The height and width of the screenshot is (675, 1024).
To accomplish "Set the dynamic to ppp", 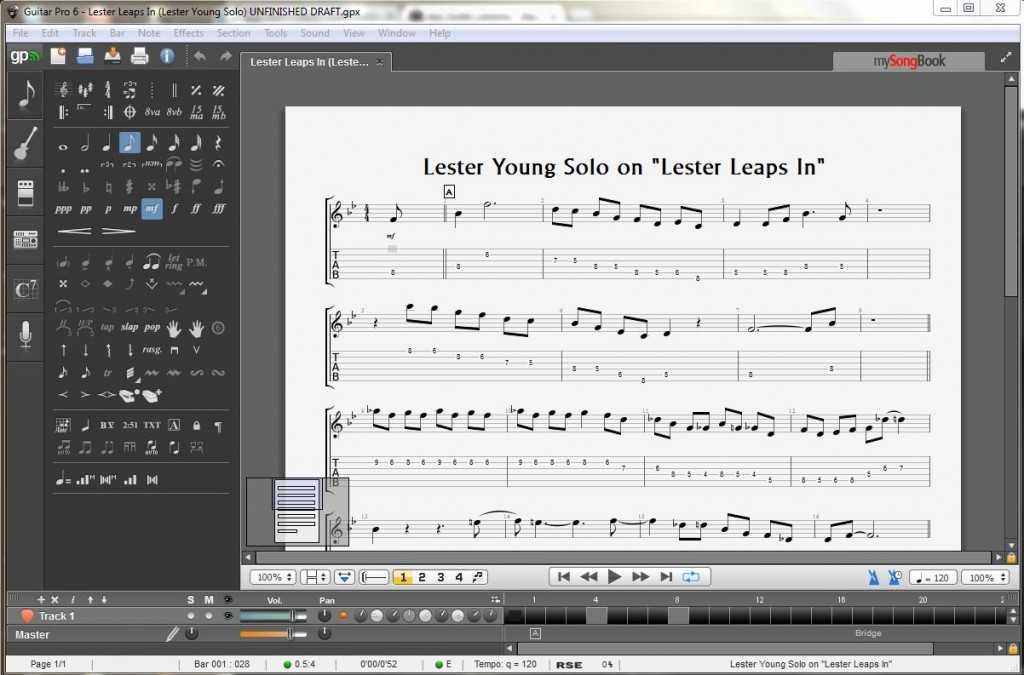I will pos(63,209).
